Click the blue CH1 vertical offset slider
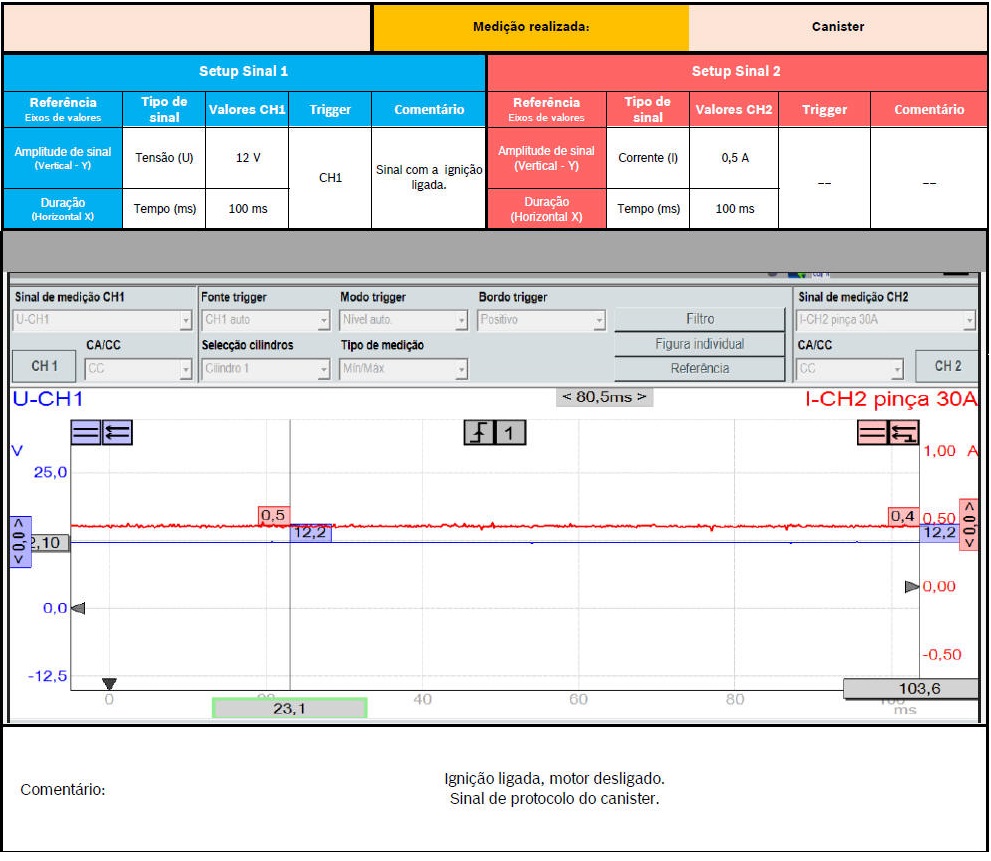This screenshot has width=991, height=861. (x=19, y=541)
